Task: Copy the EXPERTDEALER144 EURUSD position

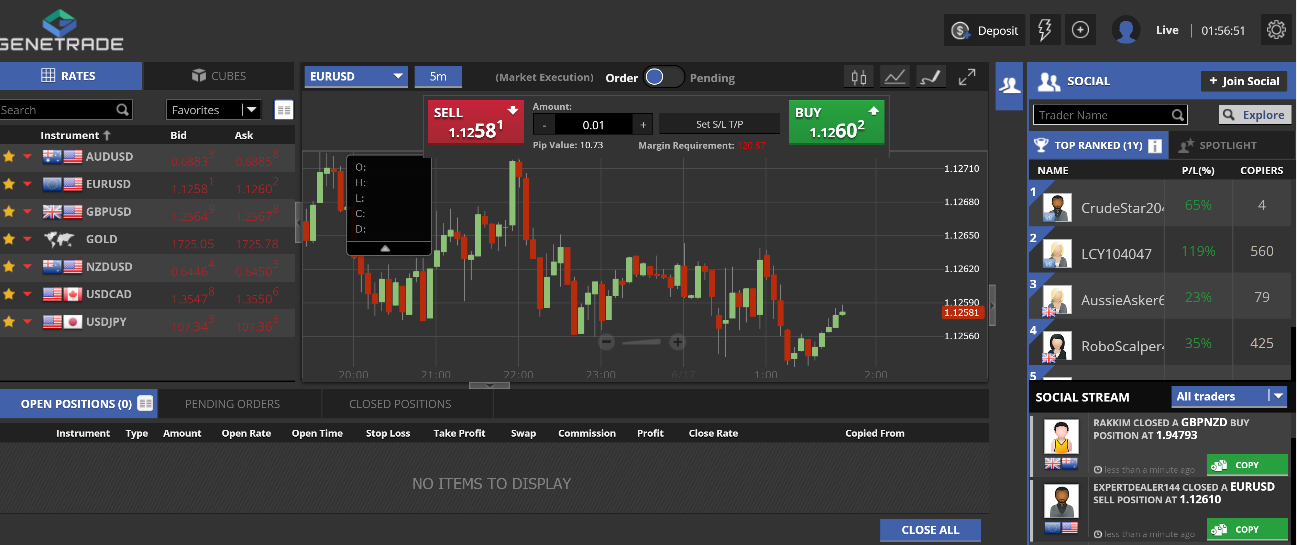Action: point(1247,529)
